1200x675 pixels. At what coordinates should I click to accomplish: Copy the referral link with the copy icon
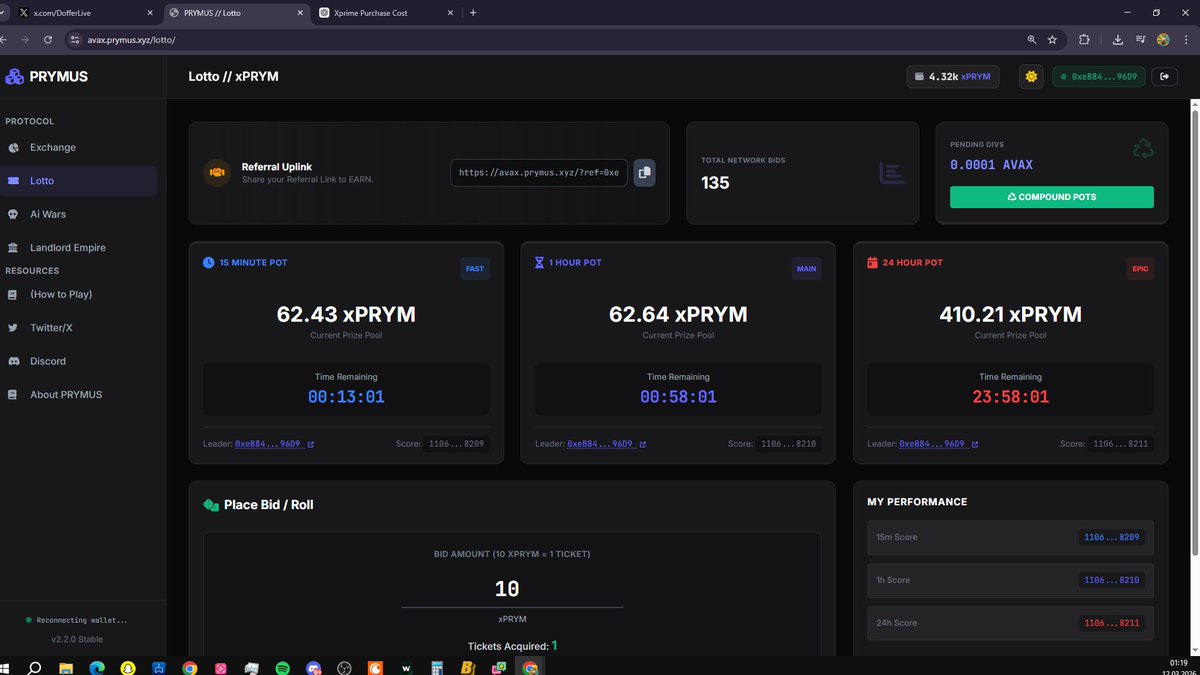pos(645,172)
